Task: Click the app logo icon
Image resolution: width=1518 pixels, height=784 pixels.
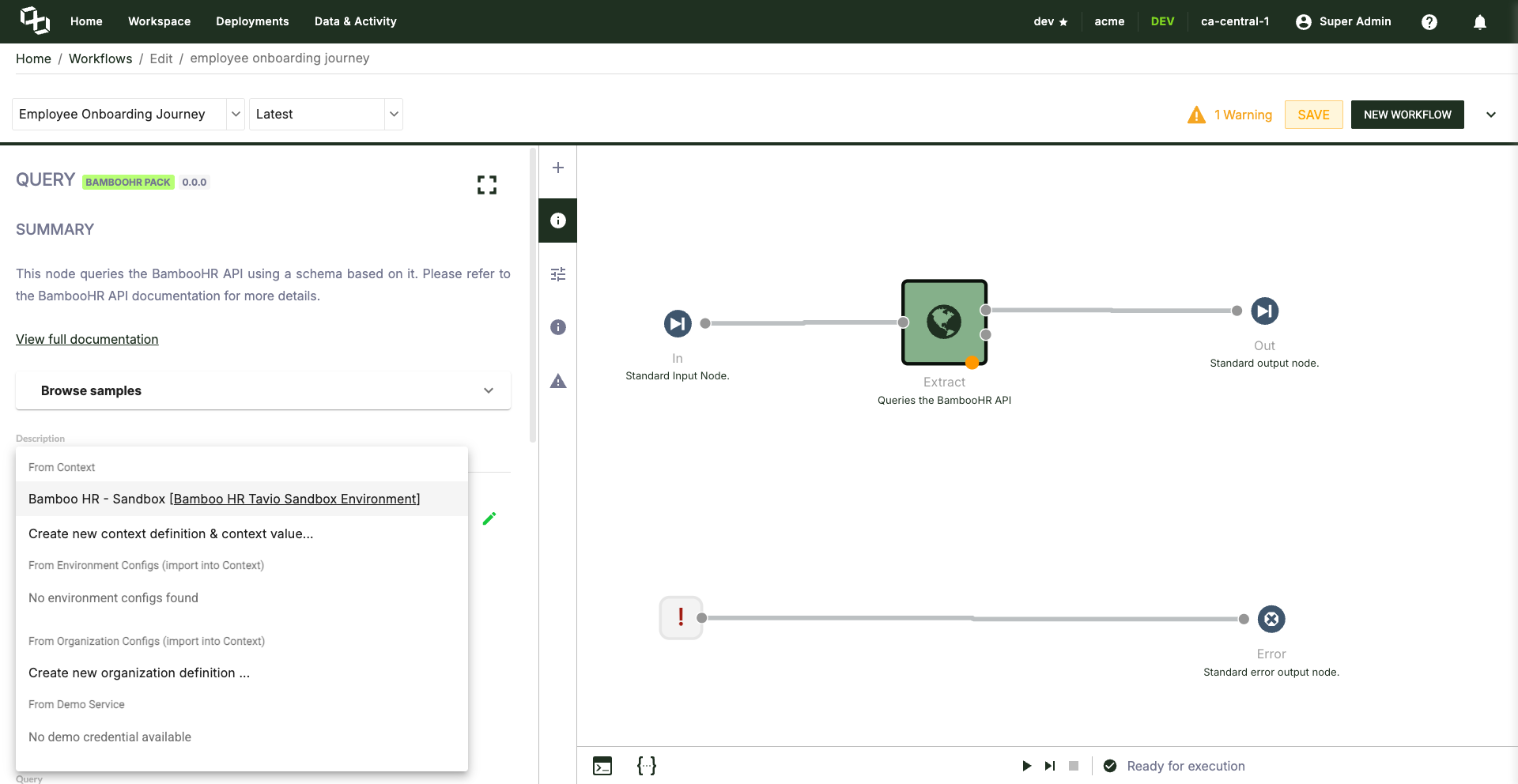Action: tap(35, 21)
